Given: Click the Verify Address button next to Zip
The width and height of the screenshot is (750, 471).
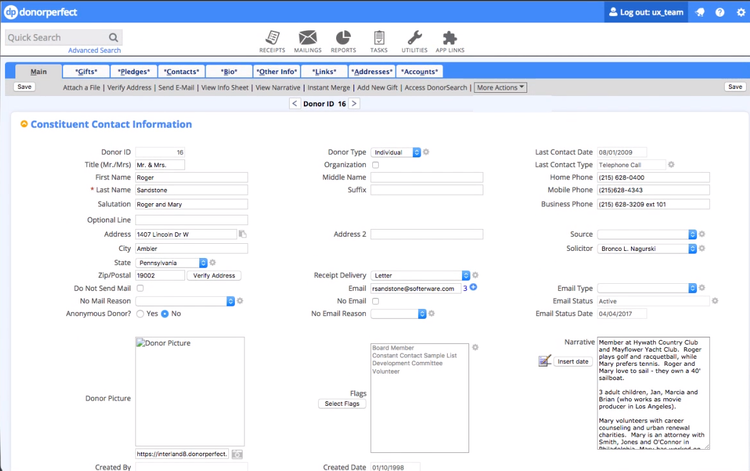Looking at the screenshot, I should [x=214, y=275].
